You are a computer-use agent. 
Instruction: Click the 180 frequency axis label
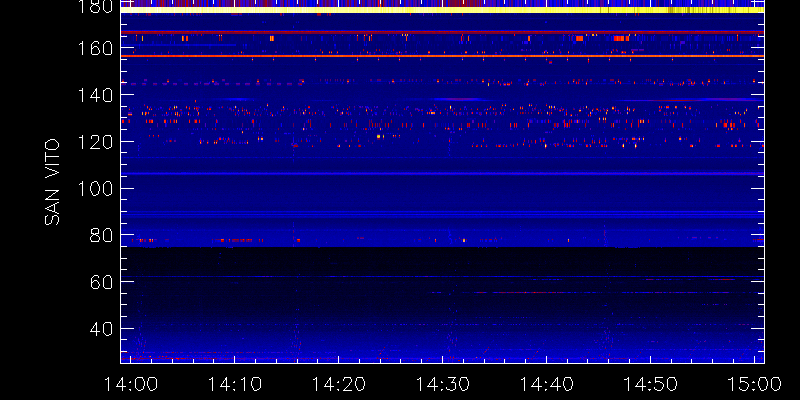pyautogui.click(x=95, y=7)
